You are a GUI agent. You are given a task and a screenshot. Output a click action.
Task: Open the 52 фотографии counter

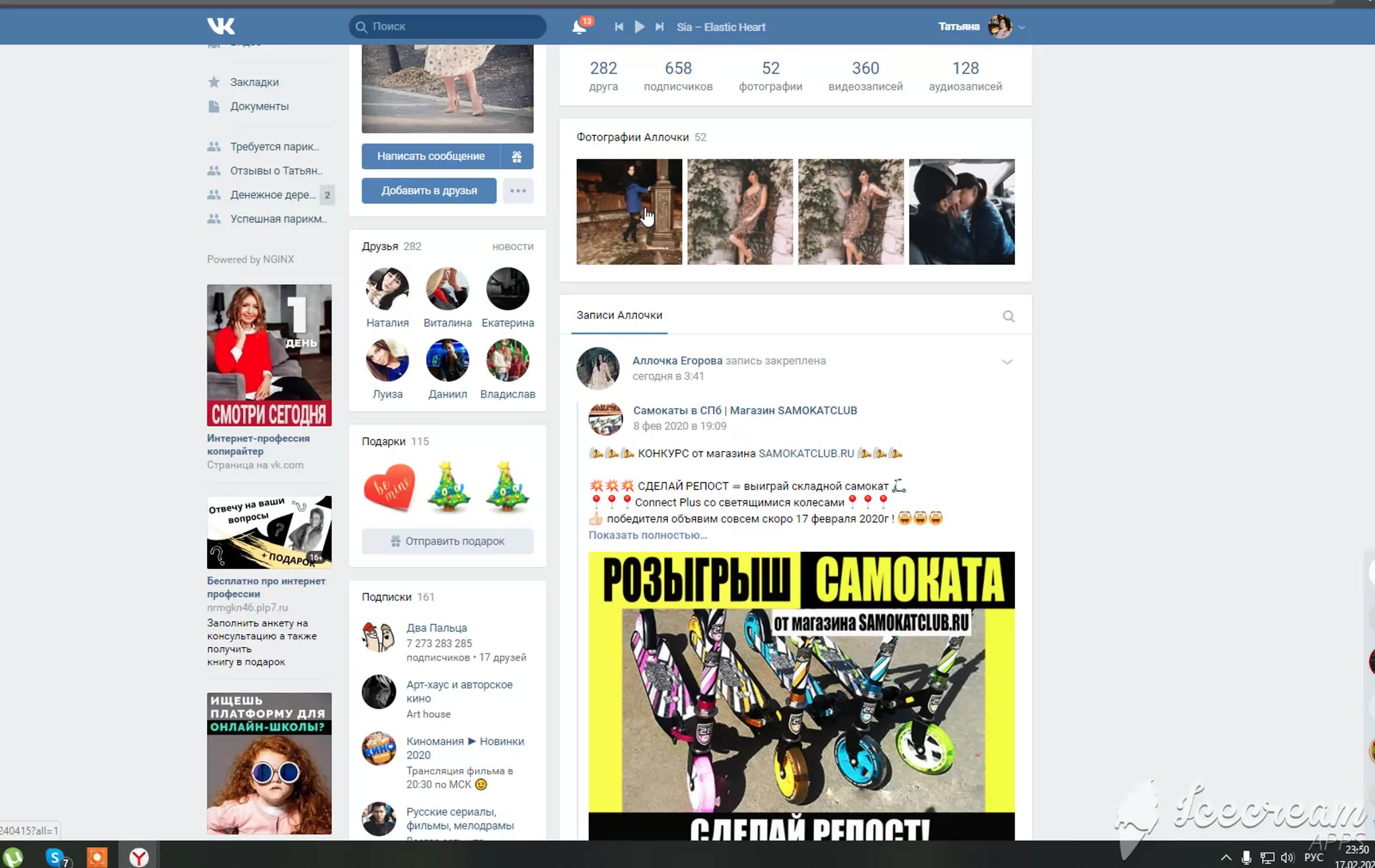770,76
